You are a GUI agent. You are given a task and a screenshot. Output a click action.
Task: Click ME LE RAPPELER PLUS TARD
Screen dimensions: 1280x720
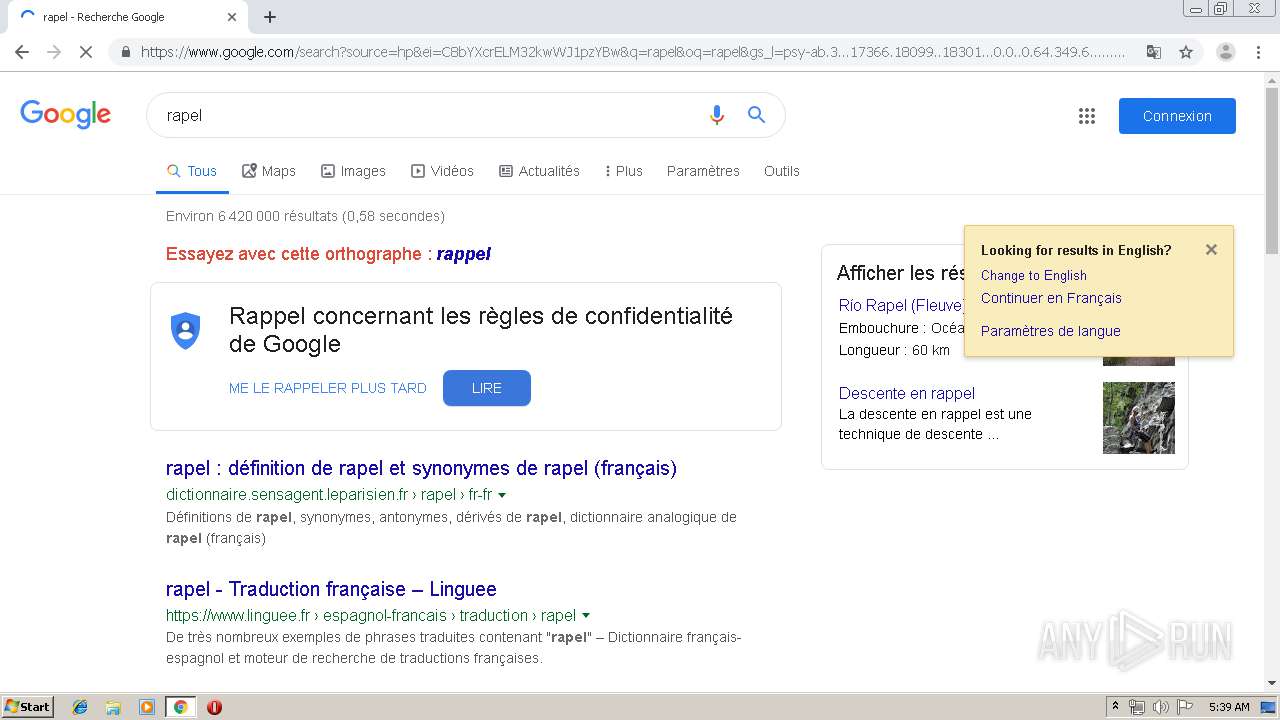(328, 388)
